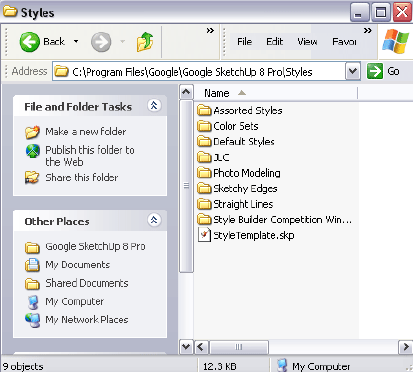The image size is (413, 372).
Task: Click the task pane scroll down arrow
Action: [186, 347]
